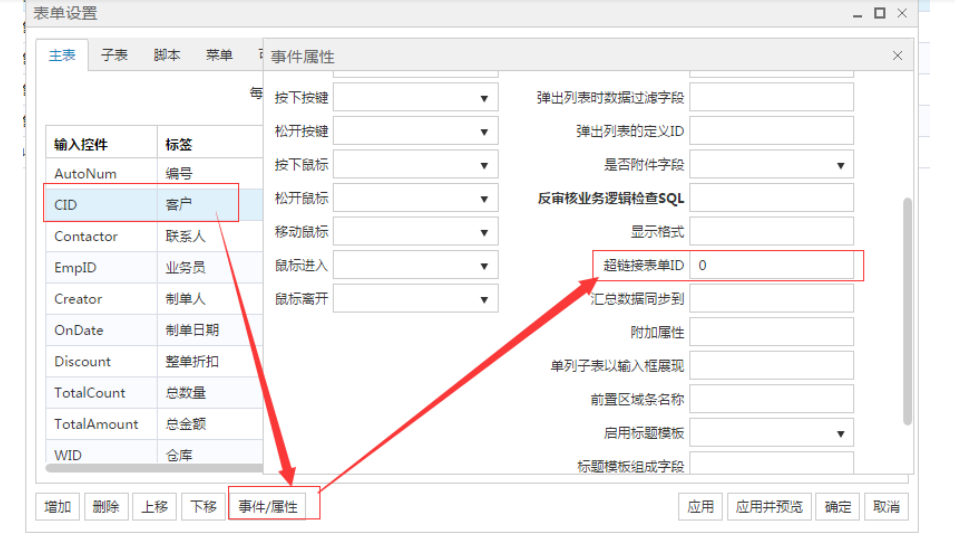Click the 事件属性 vertical scrollbar
Screen dimensions: 955x537
pos(907,310)
